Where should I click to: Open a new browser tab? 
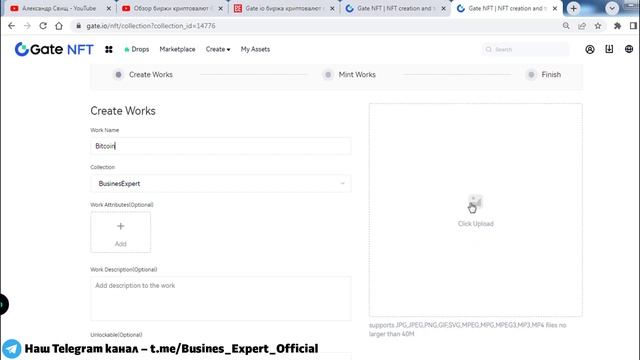[x=573, y=8]
